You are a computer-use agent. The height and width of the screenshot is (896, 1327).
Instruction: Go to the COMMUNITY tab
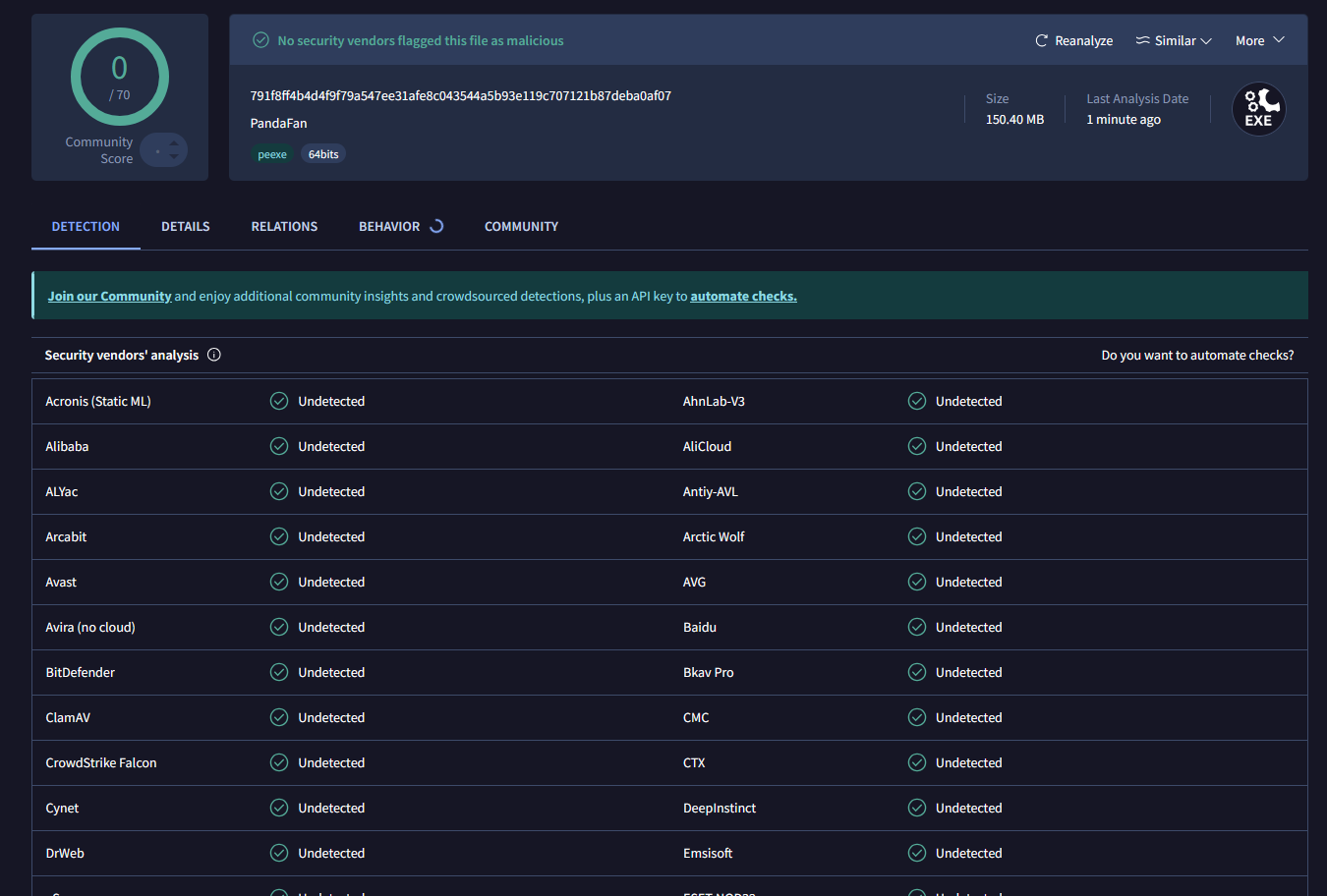pyautogui.click(x=521, y=226)
